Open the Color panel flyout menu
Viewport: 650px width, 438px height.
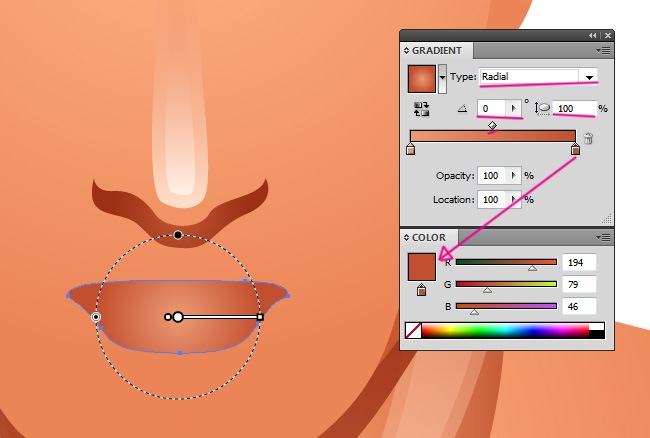(x=604, y=237)
